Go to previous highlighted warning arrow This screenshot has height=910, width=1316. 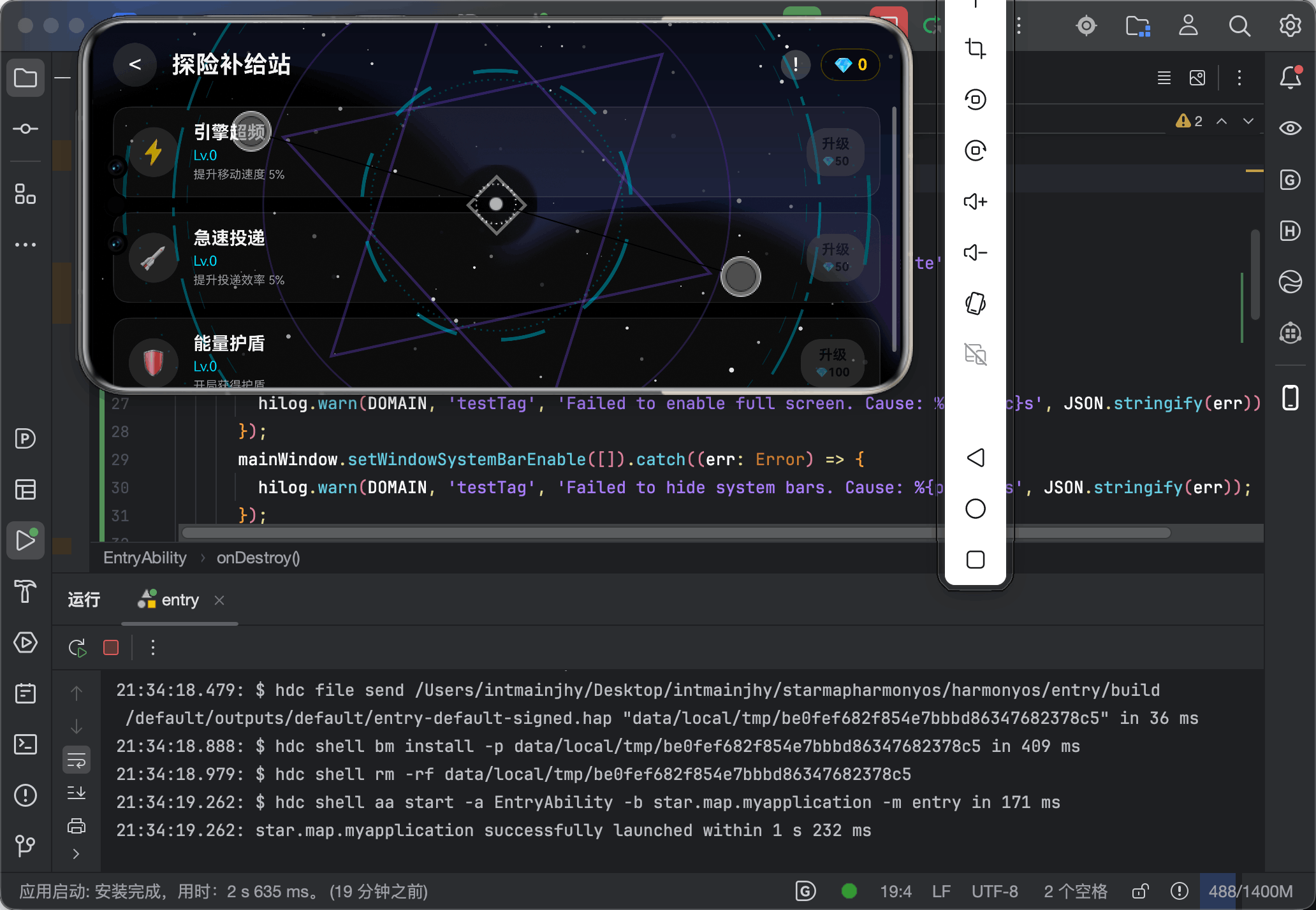point(1222,121)
